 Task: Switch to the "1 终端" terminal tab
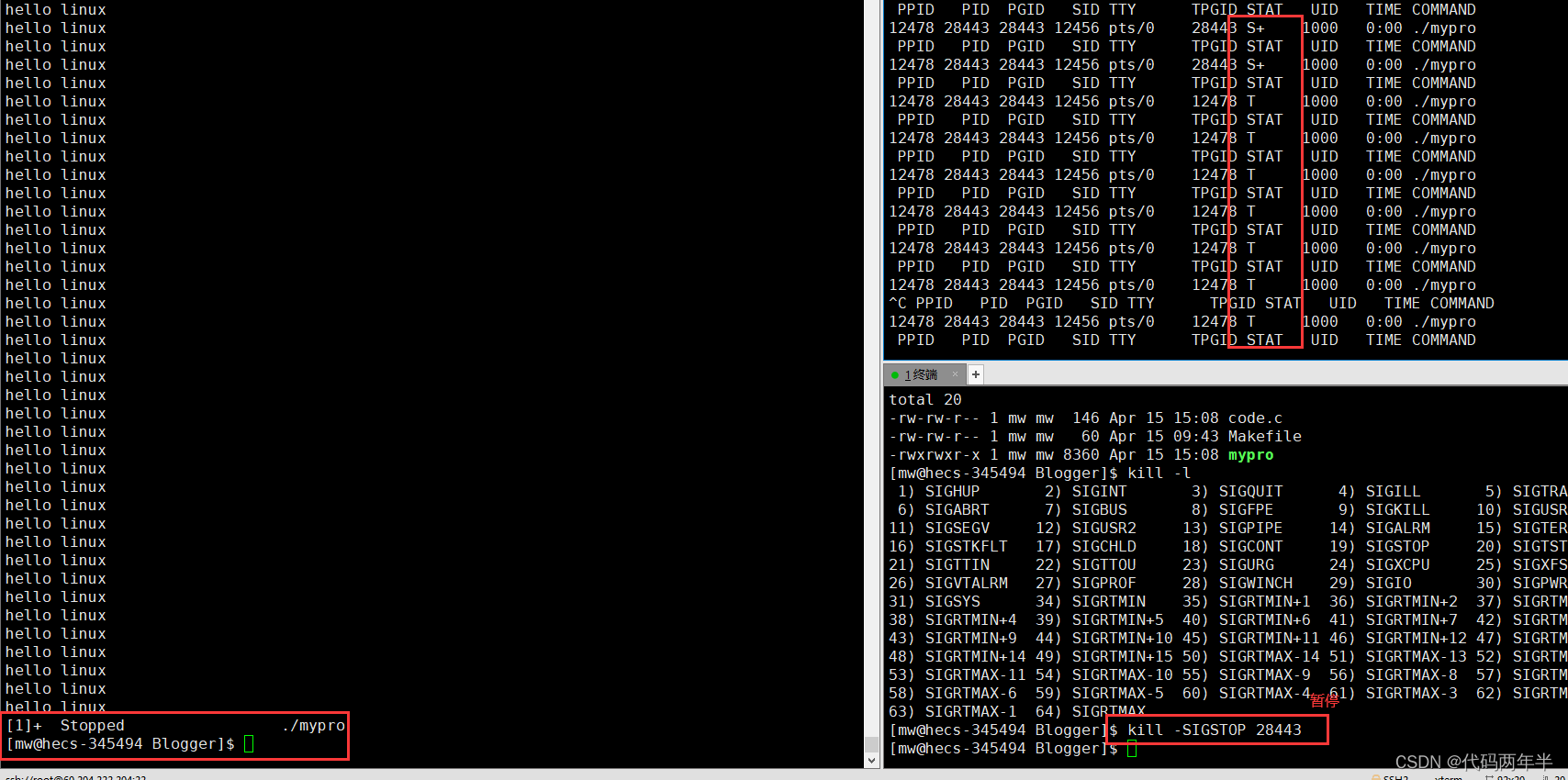pyautogui.click(x=921, y=374)
